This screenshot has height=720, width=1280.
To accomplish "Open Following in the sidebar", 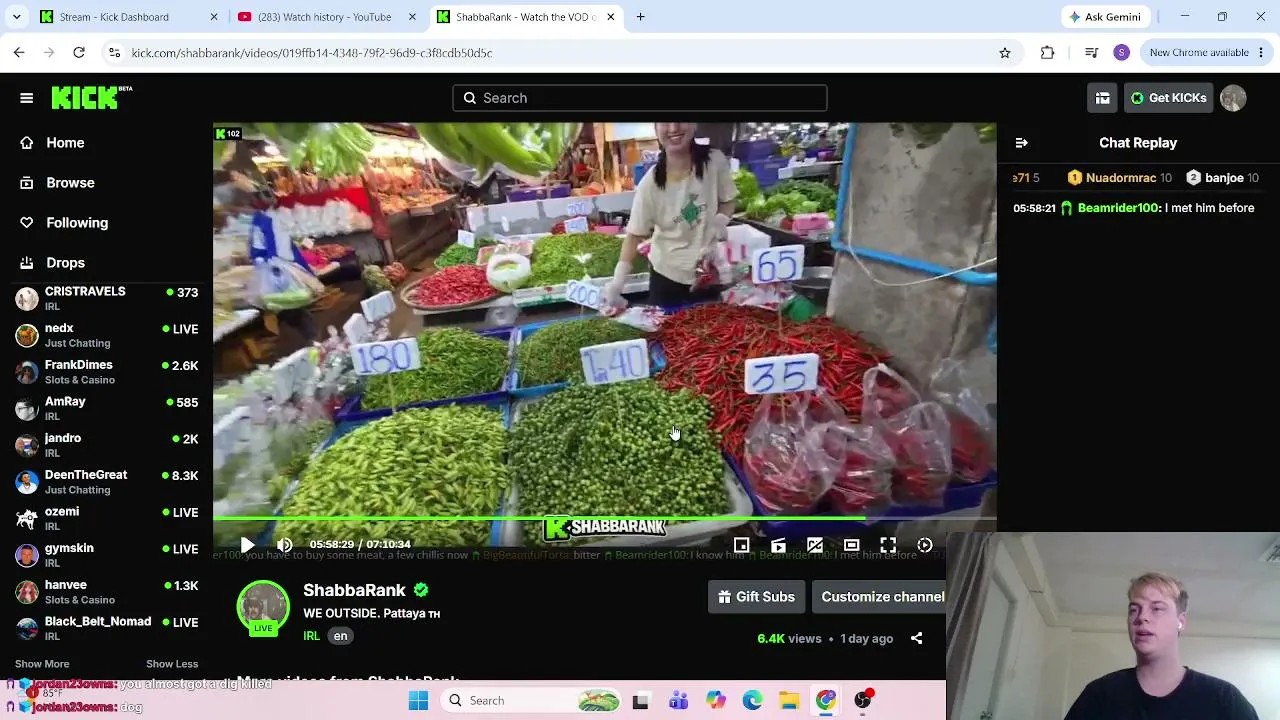I will click(x=77, y=223).
